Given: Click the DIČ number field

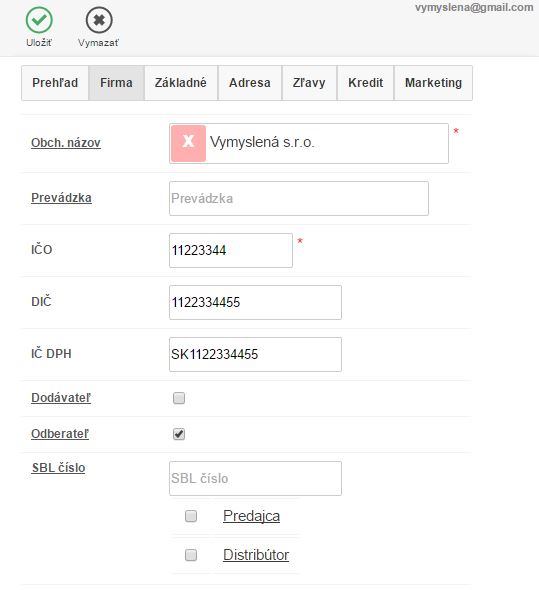Looking at the screenshot, I should pyautogui.click(x=255, y=302).
